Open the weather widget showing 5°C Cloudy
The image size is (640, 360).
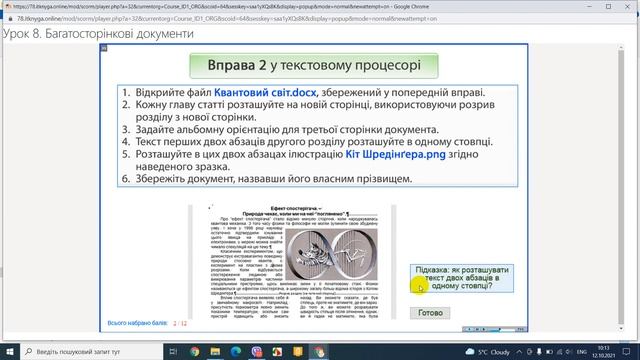point(487,351)
